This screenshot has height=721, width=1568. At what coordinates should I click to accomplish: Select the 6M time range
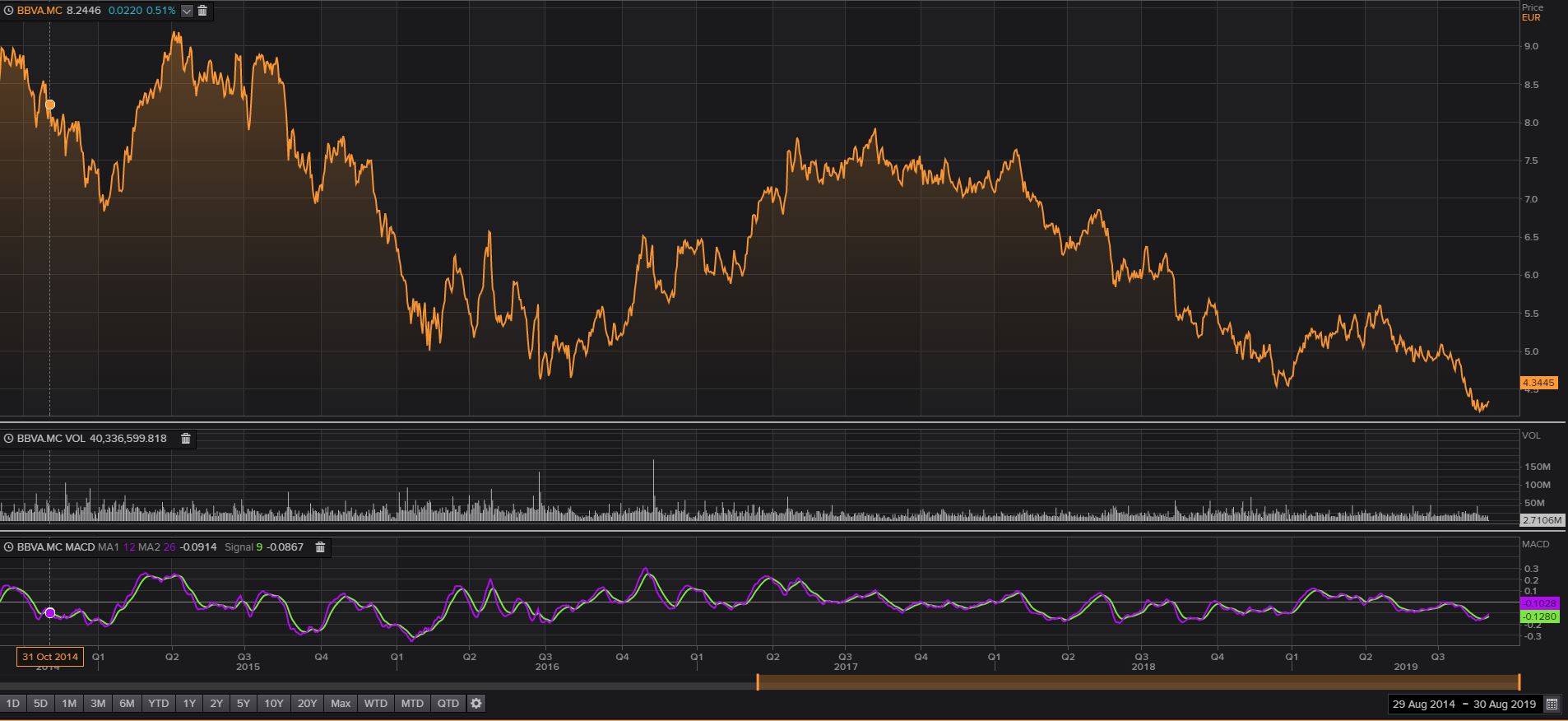[x=127, y=704]
